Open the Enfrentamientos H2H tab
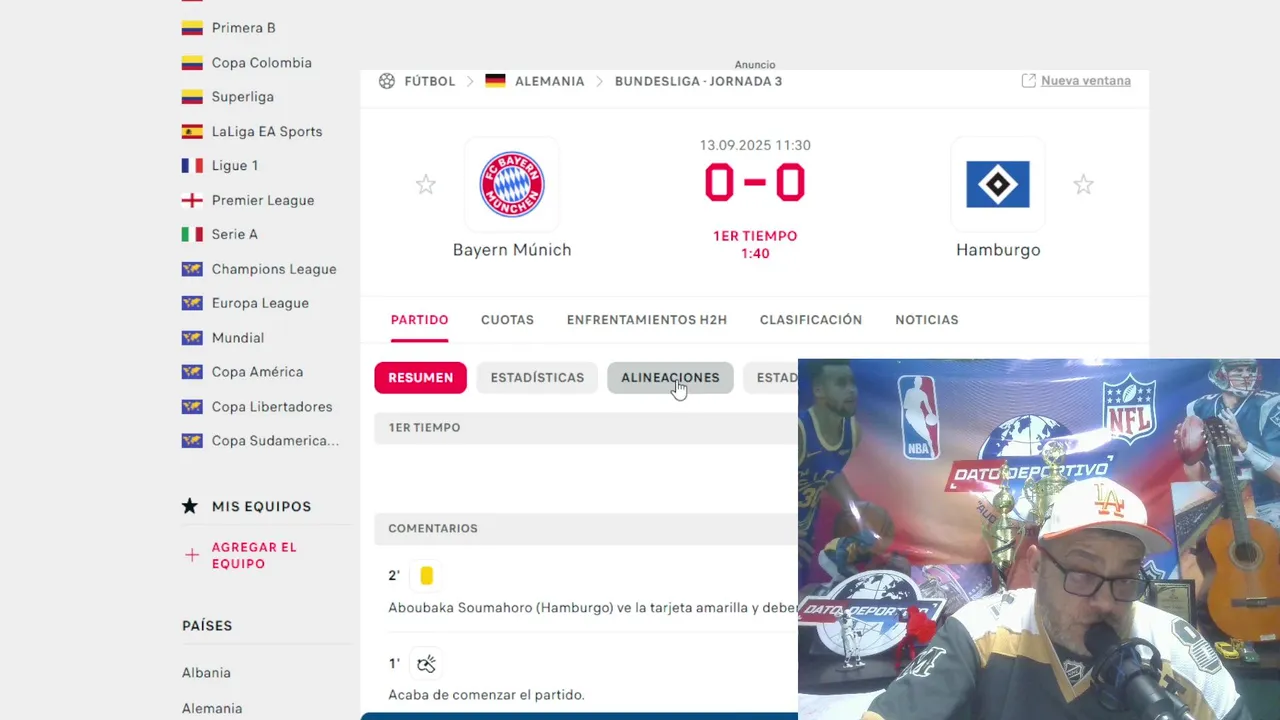The width and height of the screenshot is (1280, 720). [647, 320]
